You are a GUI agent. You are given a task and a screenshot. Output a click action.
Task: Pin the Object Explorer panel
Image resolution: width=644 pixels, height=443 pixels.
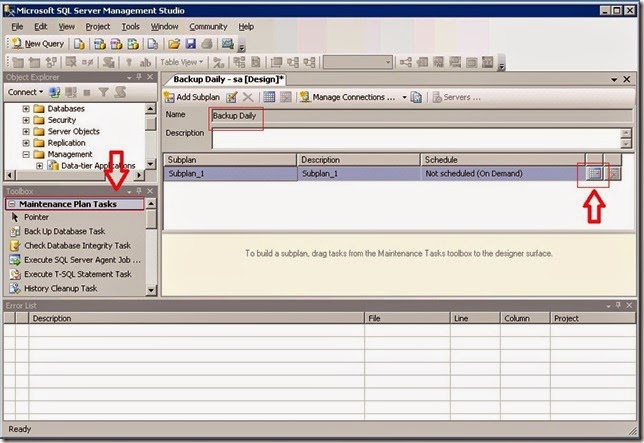(139, 77)
